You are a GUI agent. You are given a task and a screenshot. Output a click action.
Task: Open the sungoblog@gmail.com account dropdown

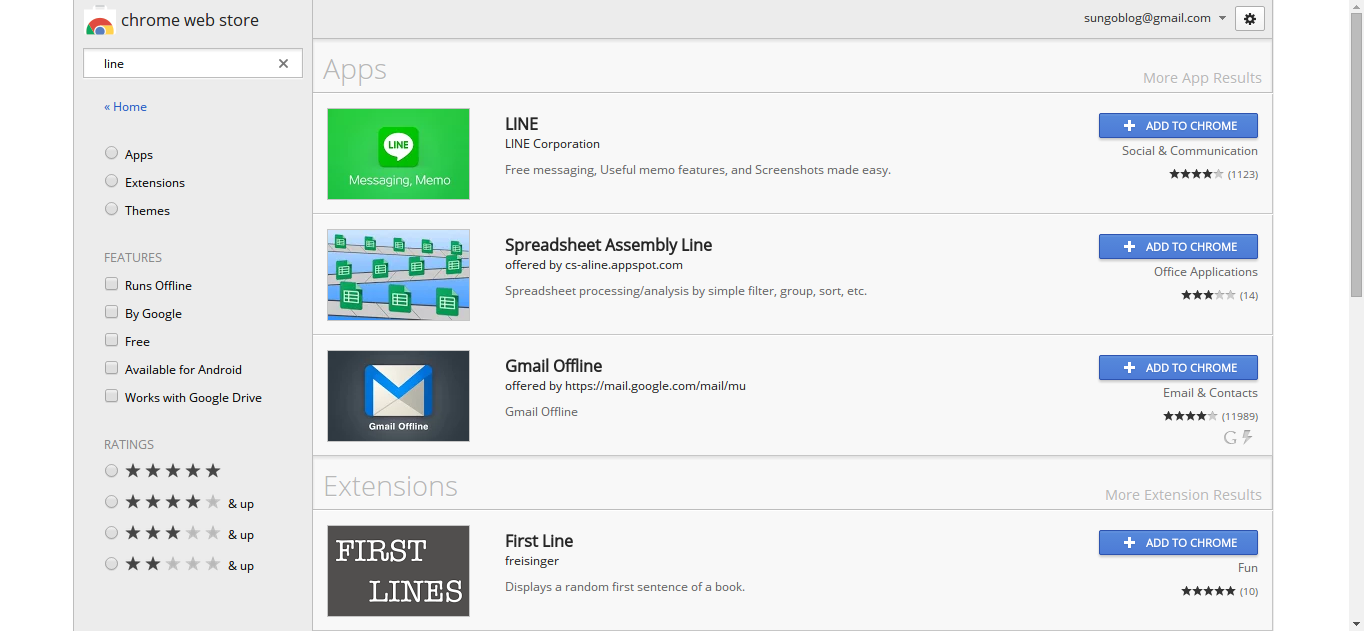1155,18
